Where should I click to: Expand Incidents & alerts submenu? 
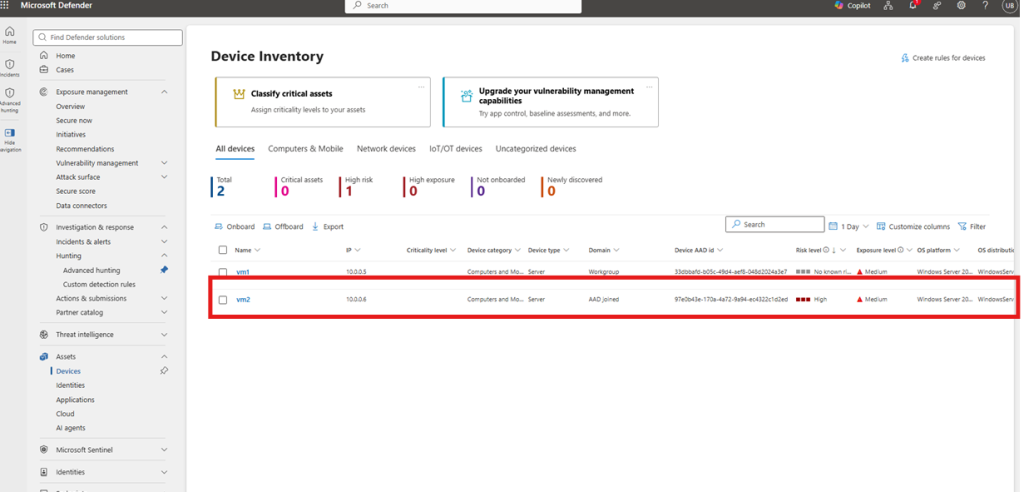pyautogui.click(x=164, y=242)
